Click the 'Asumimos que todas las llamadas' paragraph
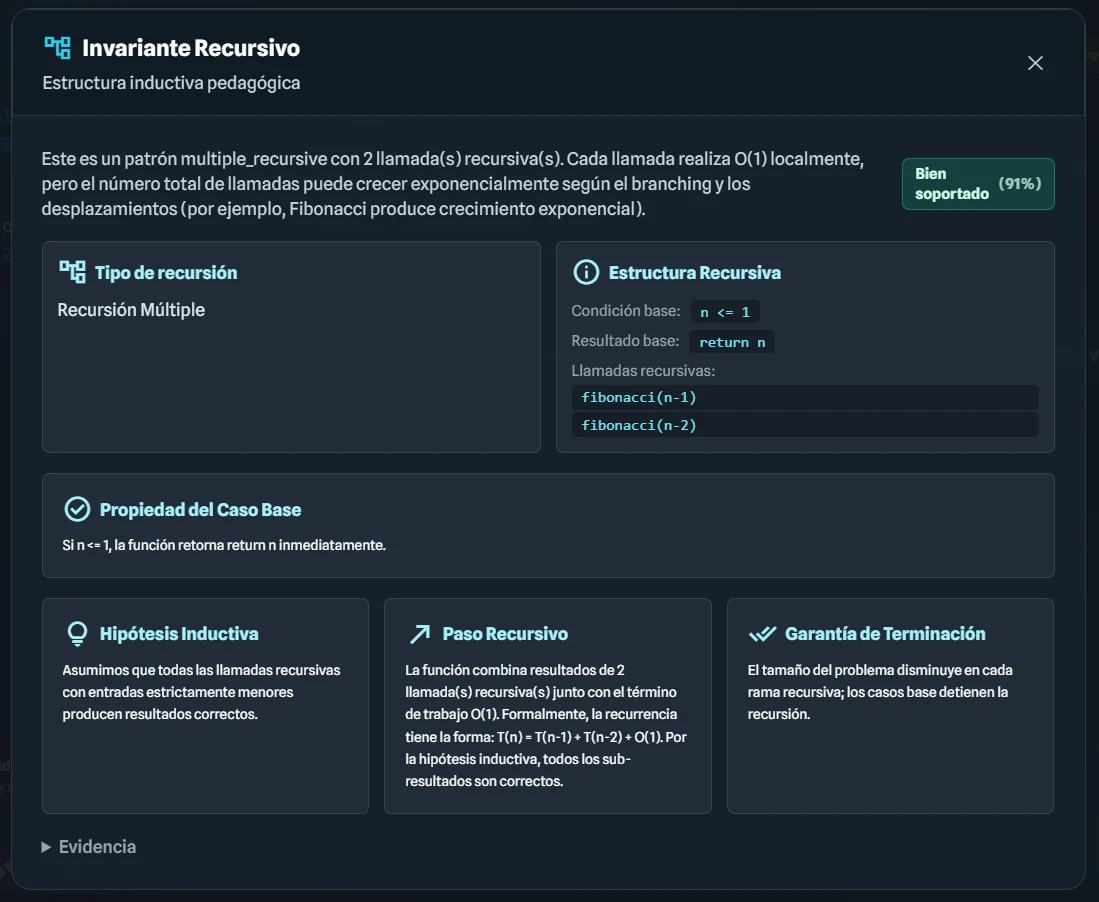Screen dimensions: 1099x902 coord(201,692)
